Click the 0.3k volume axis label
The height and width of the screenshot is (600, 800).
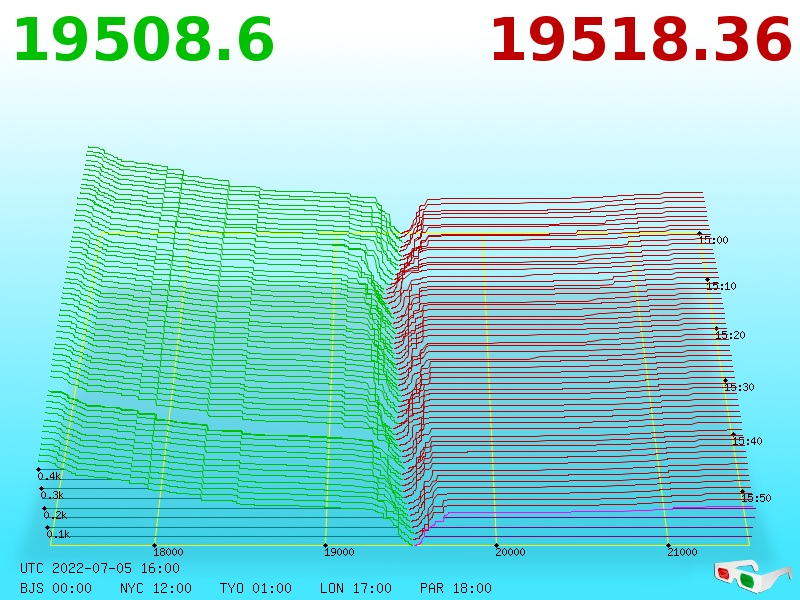[x=53, y=495]
